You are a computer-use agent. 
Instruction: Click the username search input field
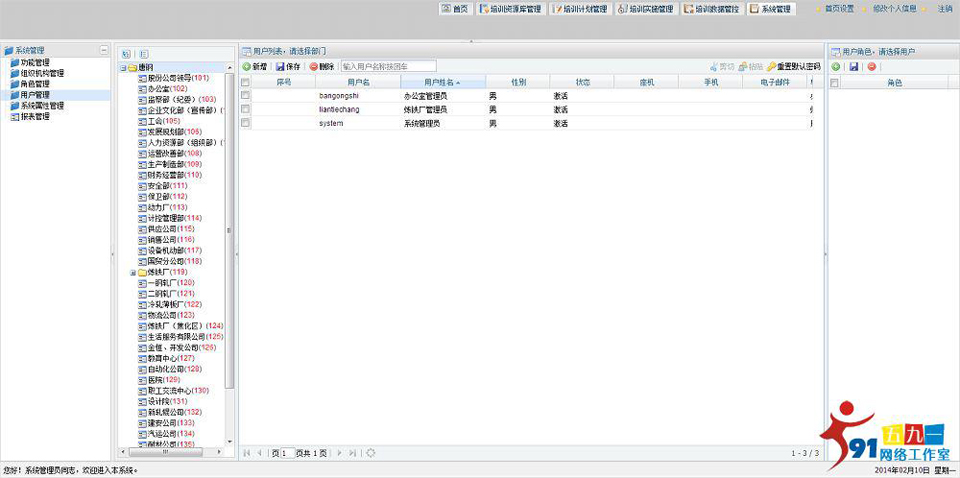coord(388,66)
